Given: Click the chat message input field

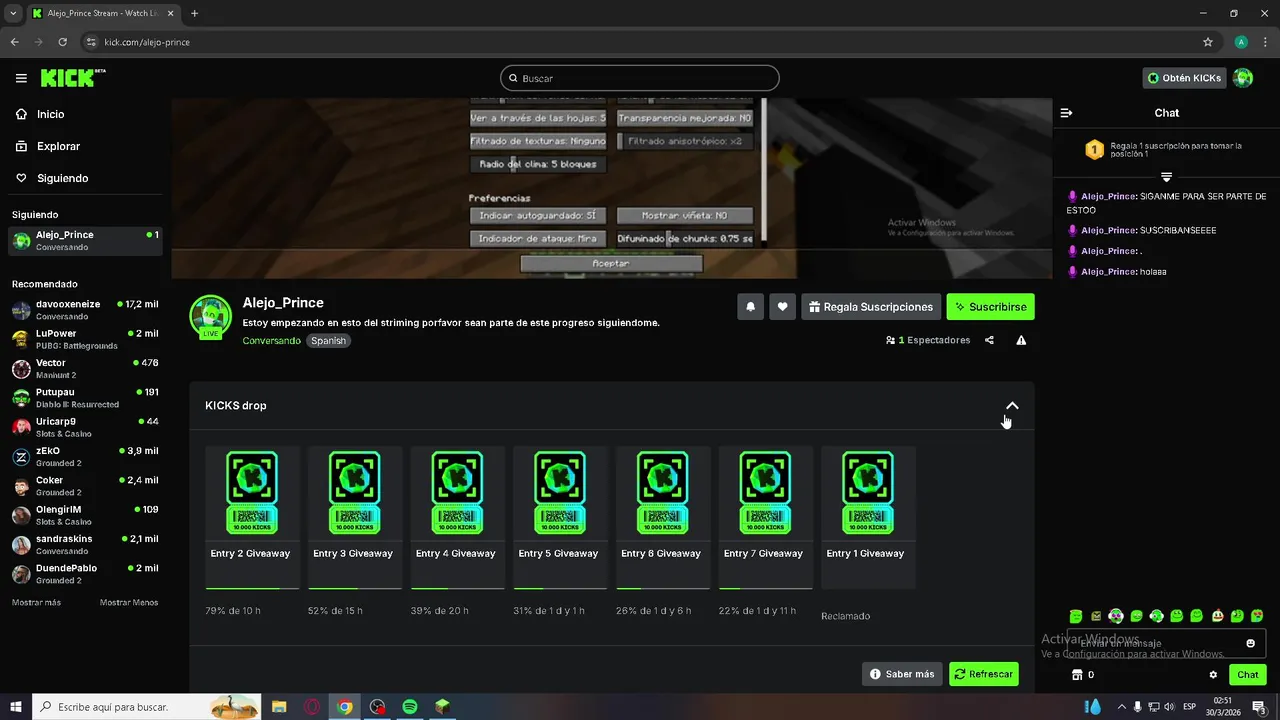Looking at the screenshot, I should pos(1166,643).
